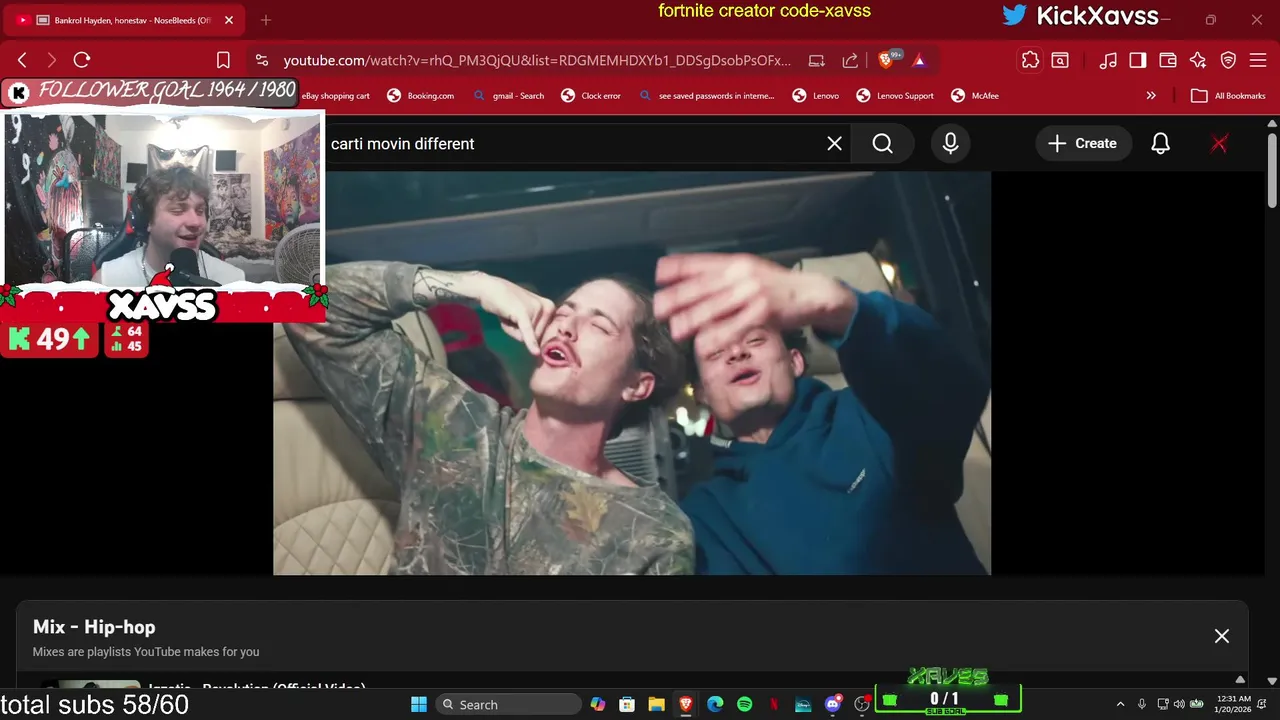Image resolution: width=1280 pixels, height=720 pixels.
Task: Close the Mix - Hip-hop playlist panel
Action: click(1221, 636)
